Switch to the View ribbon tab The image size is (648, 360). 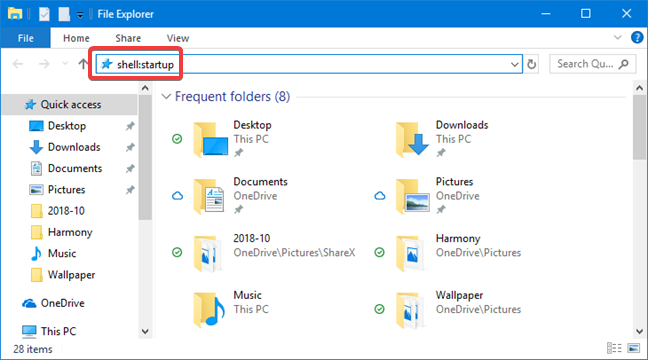point(178,38)
